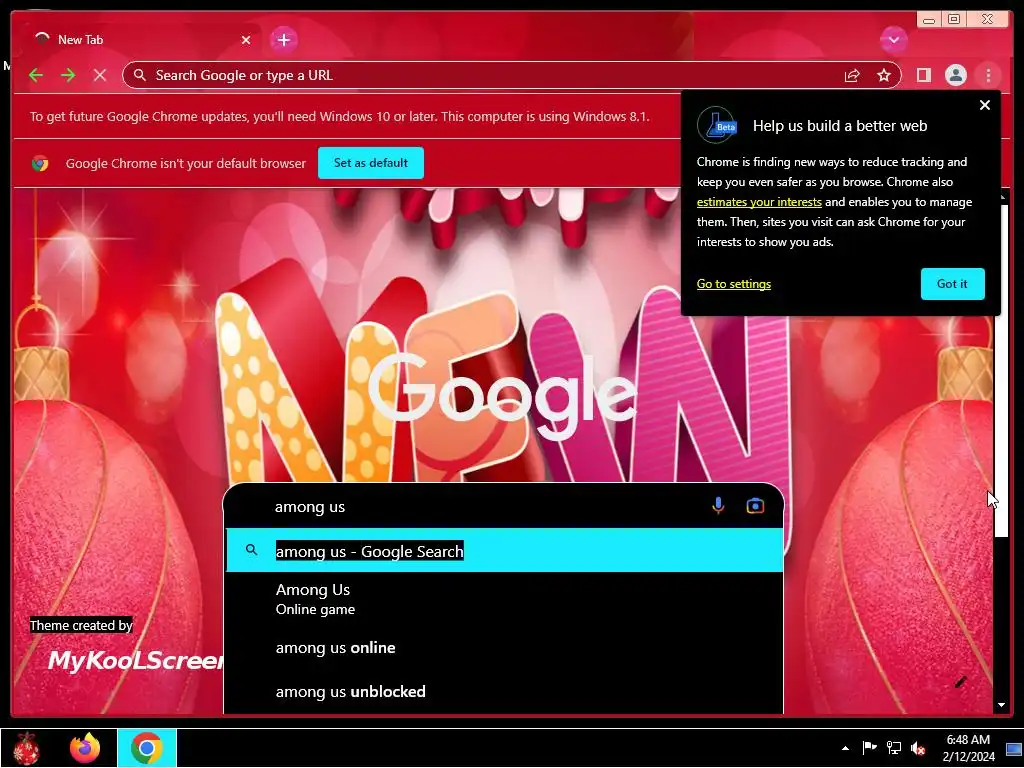
Task: Start voice search with microphone icon
Action: (x=718, y=506)
